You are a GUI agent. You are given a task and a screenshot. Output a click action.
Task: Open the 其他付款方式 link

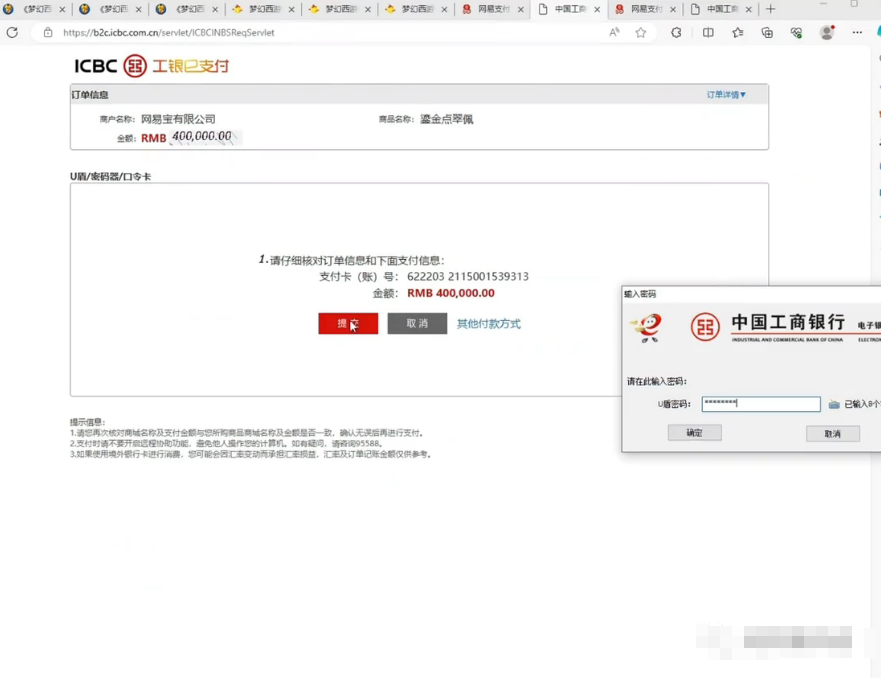(x=488, y=324)
